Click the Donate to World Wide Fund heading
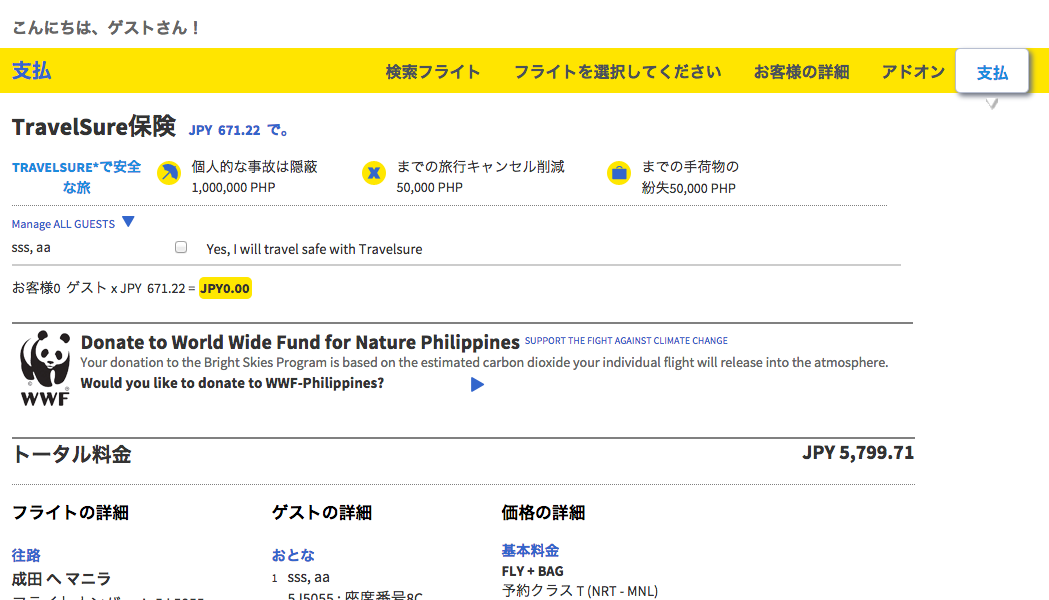The height and width of the screenshot is (600, 1049). coord(300,342)
